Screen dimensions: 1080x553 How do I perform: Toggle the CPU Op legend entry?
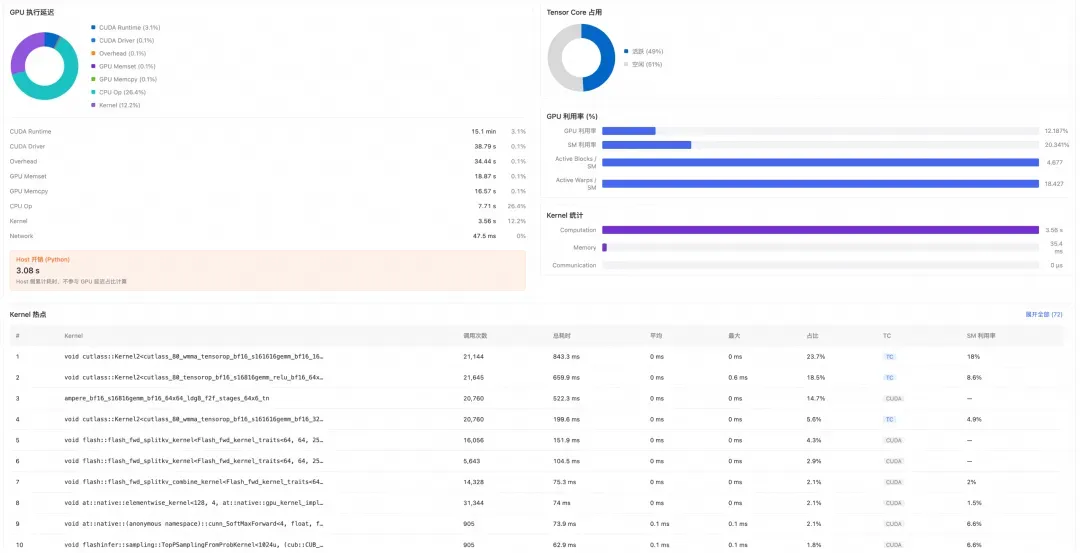(118, 92)
